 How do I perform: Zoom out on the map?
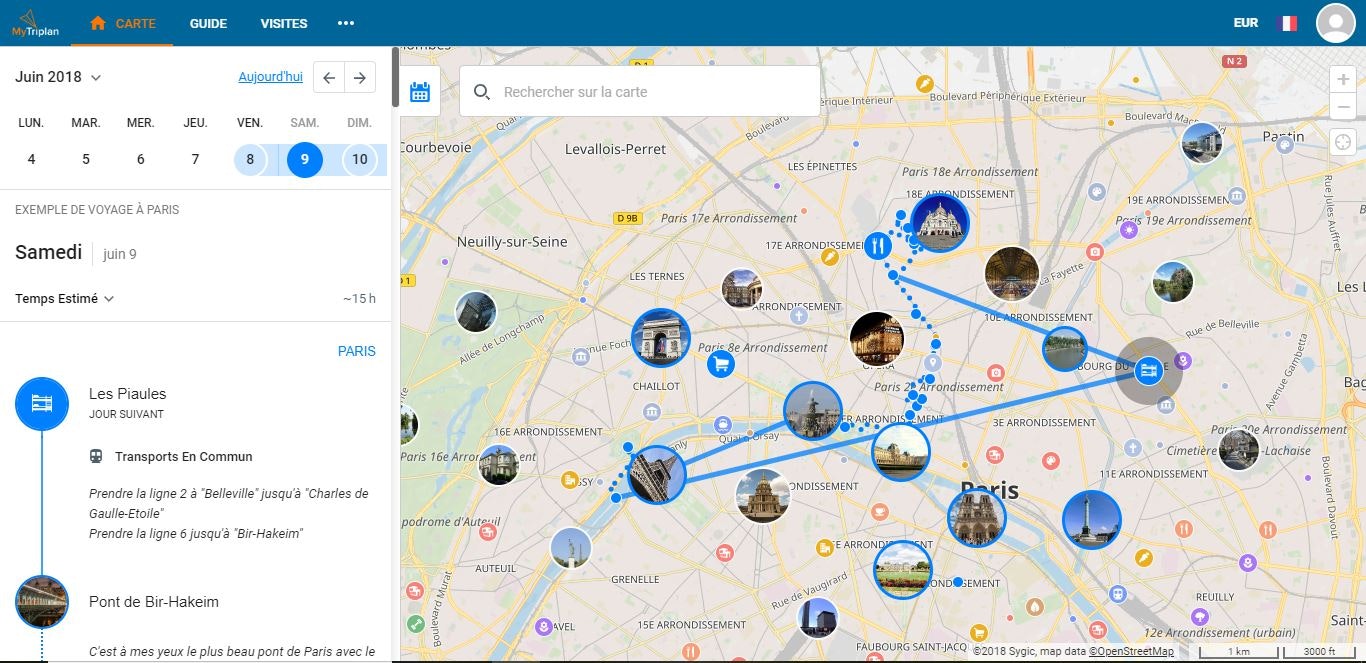pyautogui.click(x=1343, y=106)
